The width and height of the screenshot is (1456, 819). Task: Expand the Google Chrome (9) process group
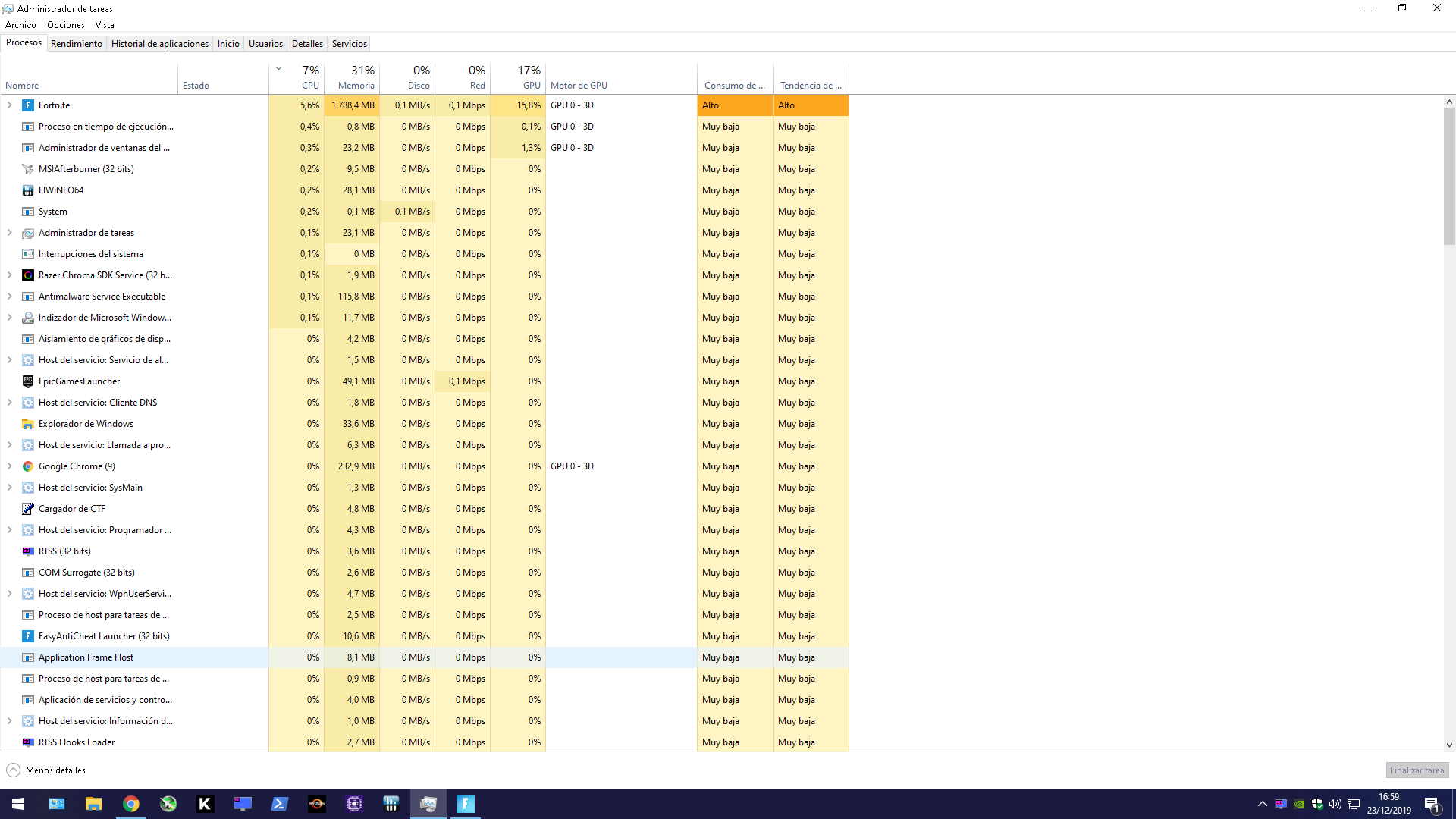pos(9,466)
